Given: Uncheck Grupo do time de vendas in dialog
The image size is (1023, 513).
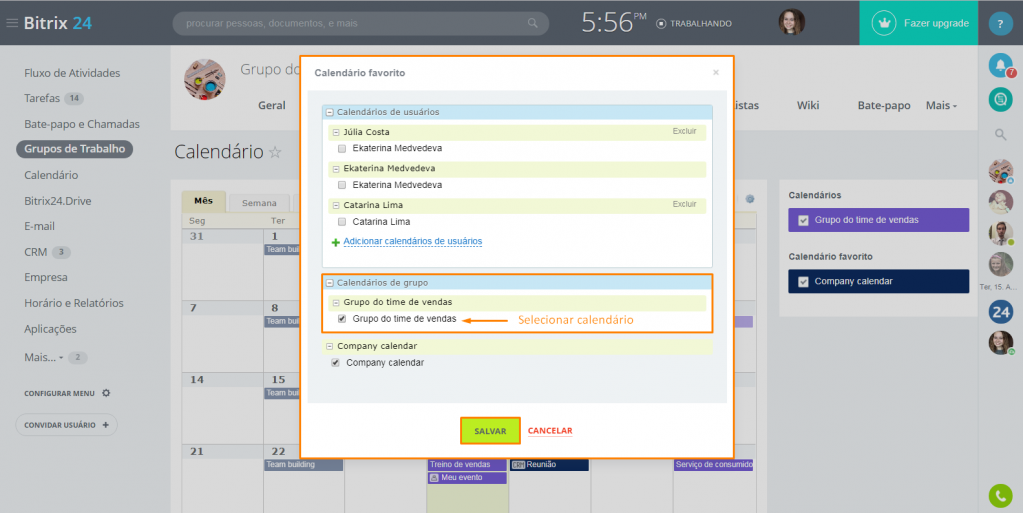Looking at the screenshot, I should [342, 319].
